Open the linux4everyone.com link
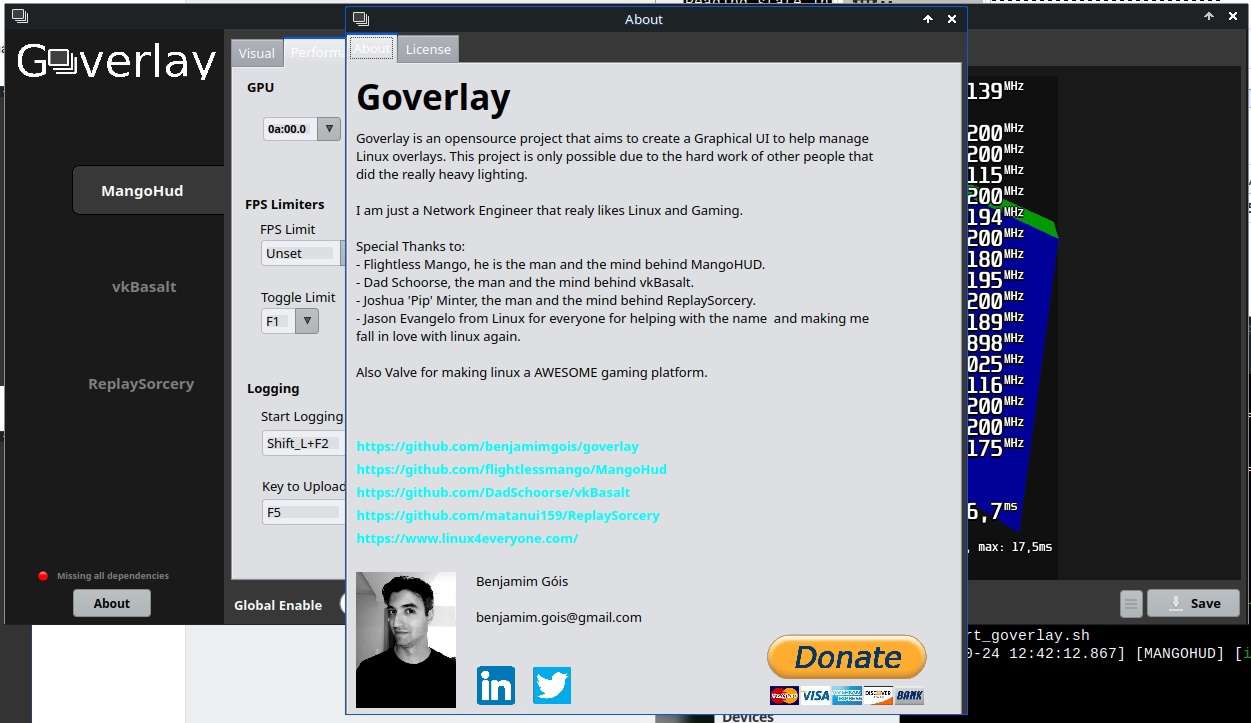 tap(467, 538)
